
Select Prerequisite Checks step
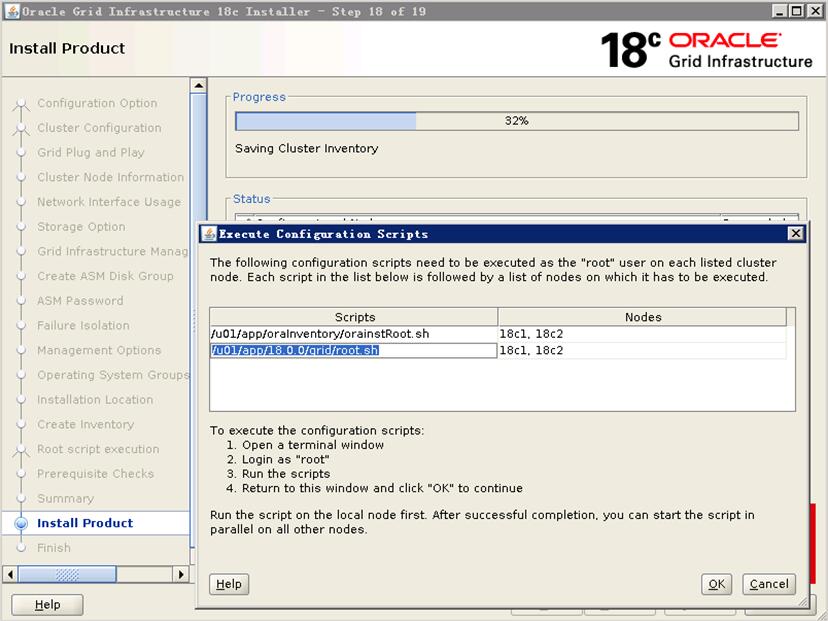coord(96,474)
